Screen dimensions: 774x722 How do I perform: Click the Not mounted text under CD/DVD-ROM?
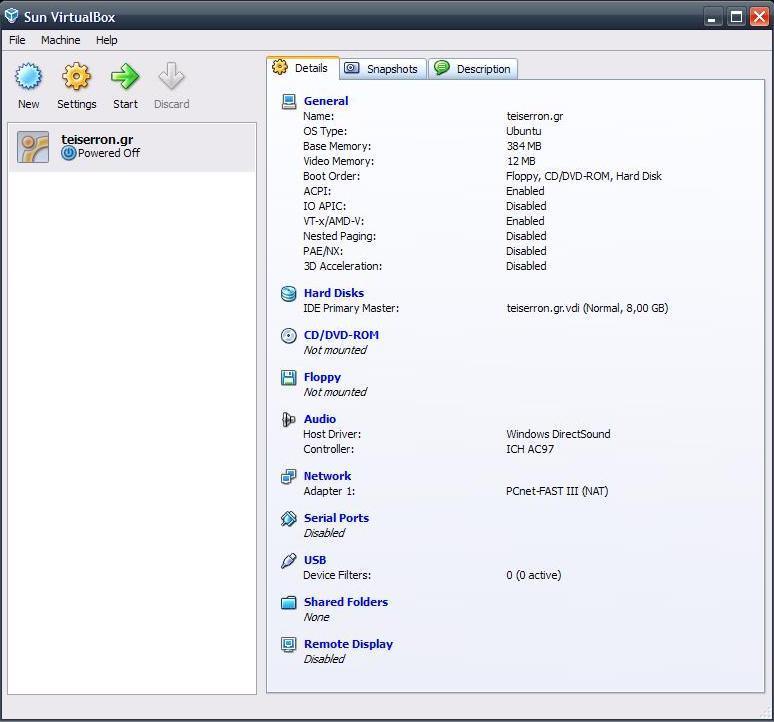coord(335,350)
